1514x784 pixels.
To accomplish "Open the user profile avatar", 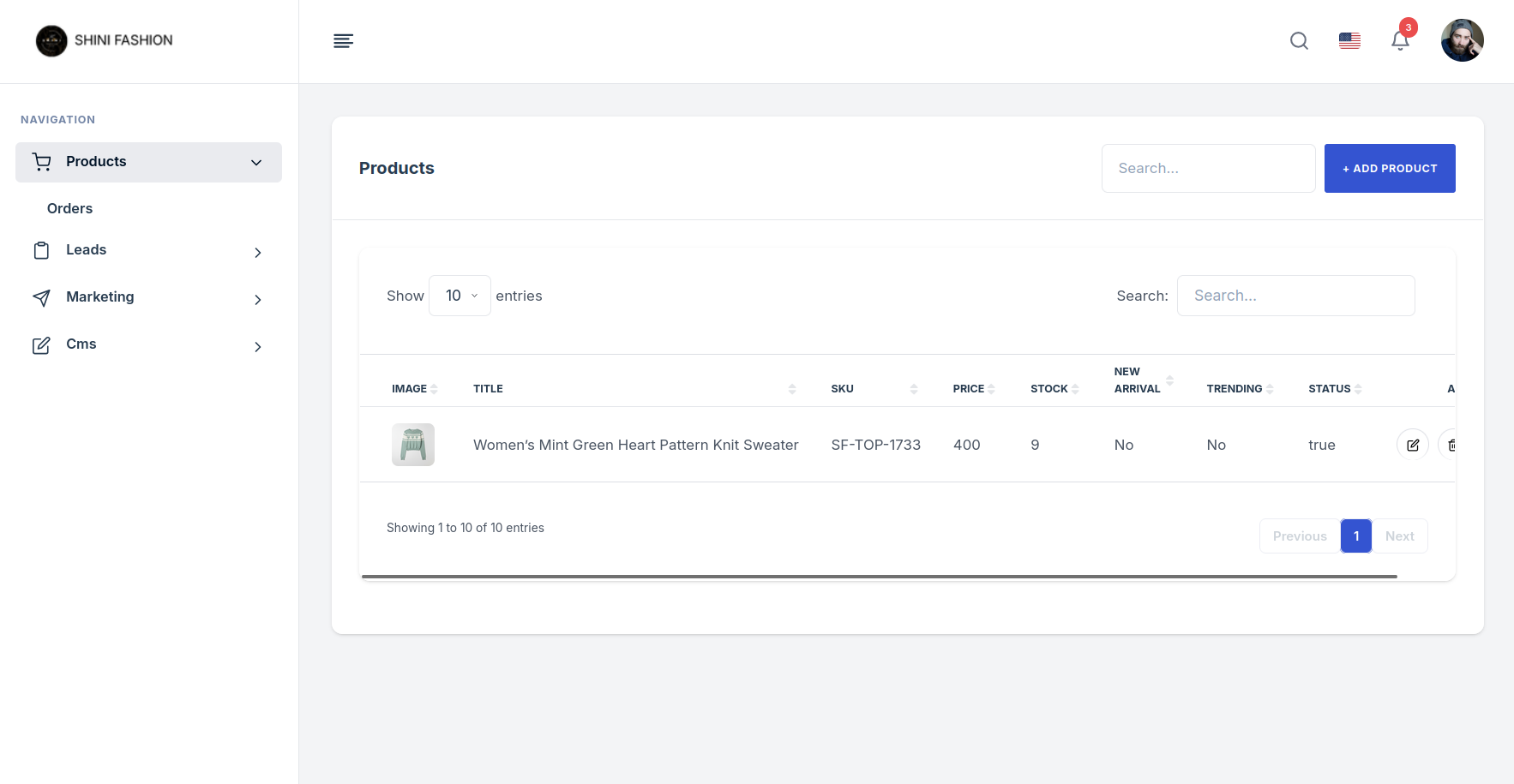I will 1462,41.
